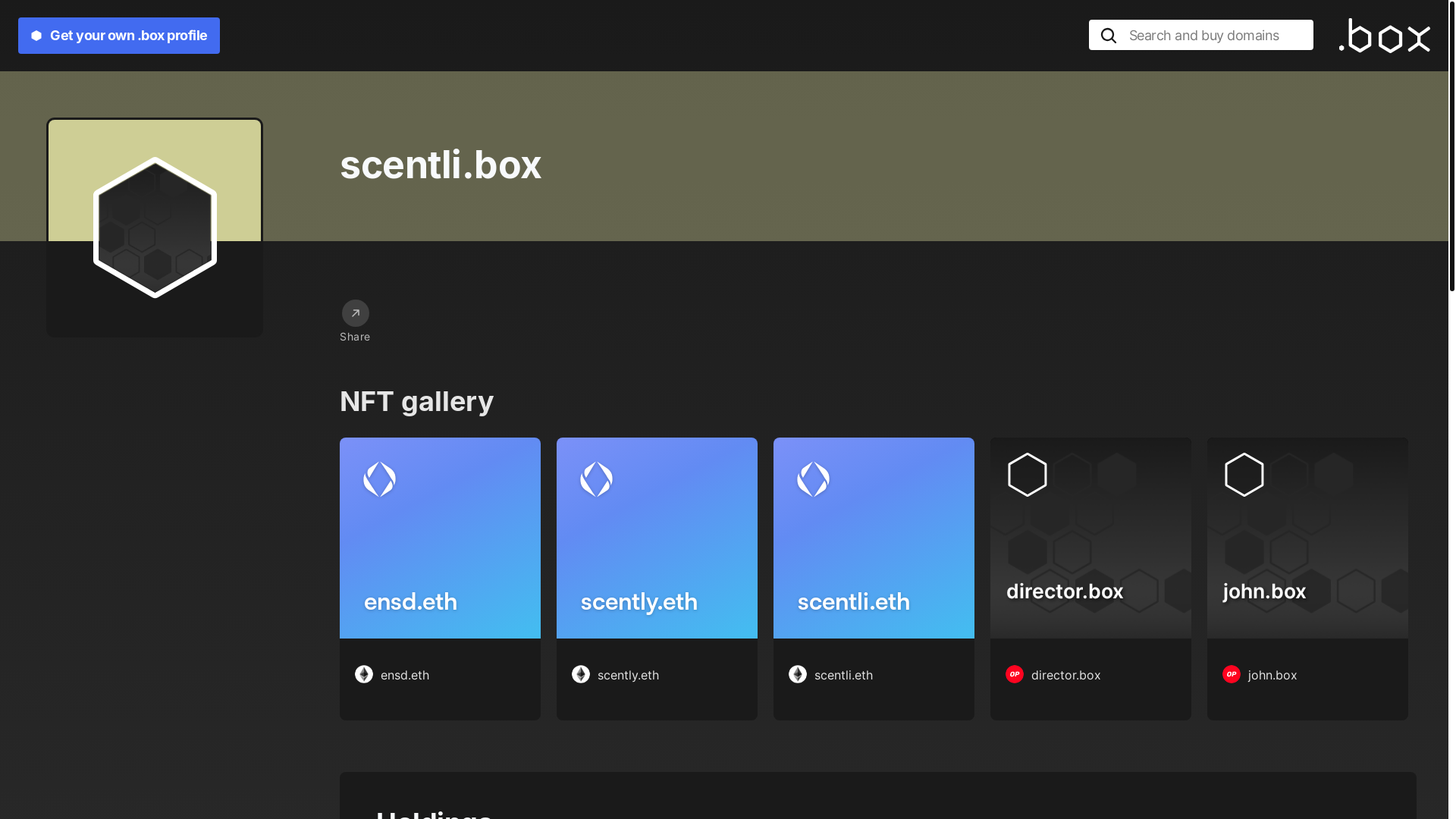The image size is (1456, 819).
Task: Click the hexagon logo on director.box card
Action: coord(1028,475)
